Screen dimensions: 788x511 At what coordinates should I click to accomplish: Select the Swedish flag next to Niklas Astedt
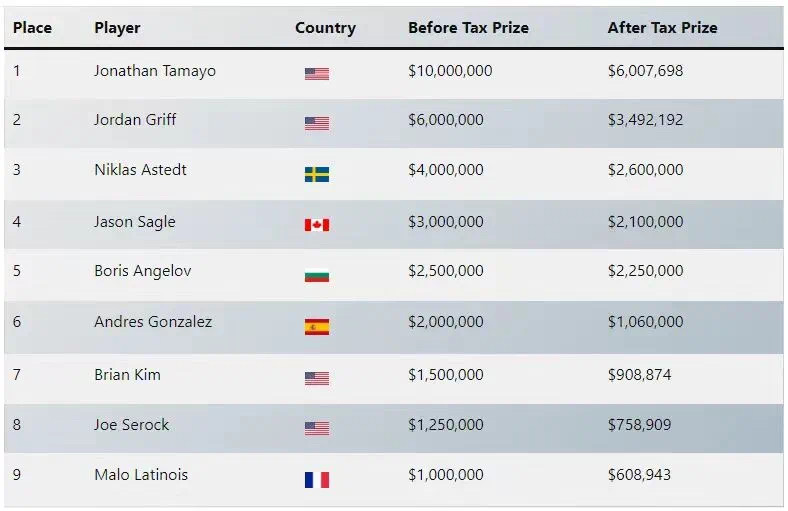click(x=316, y=174)
